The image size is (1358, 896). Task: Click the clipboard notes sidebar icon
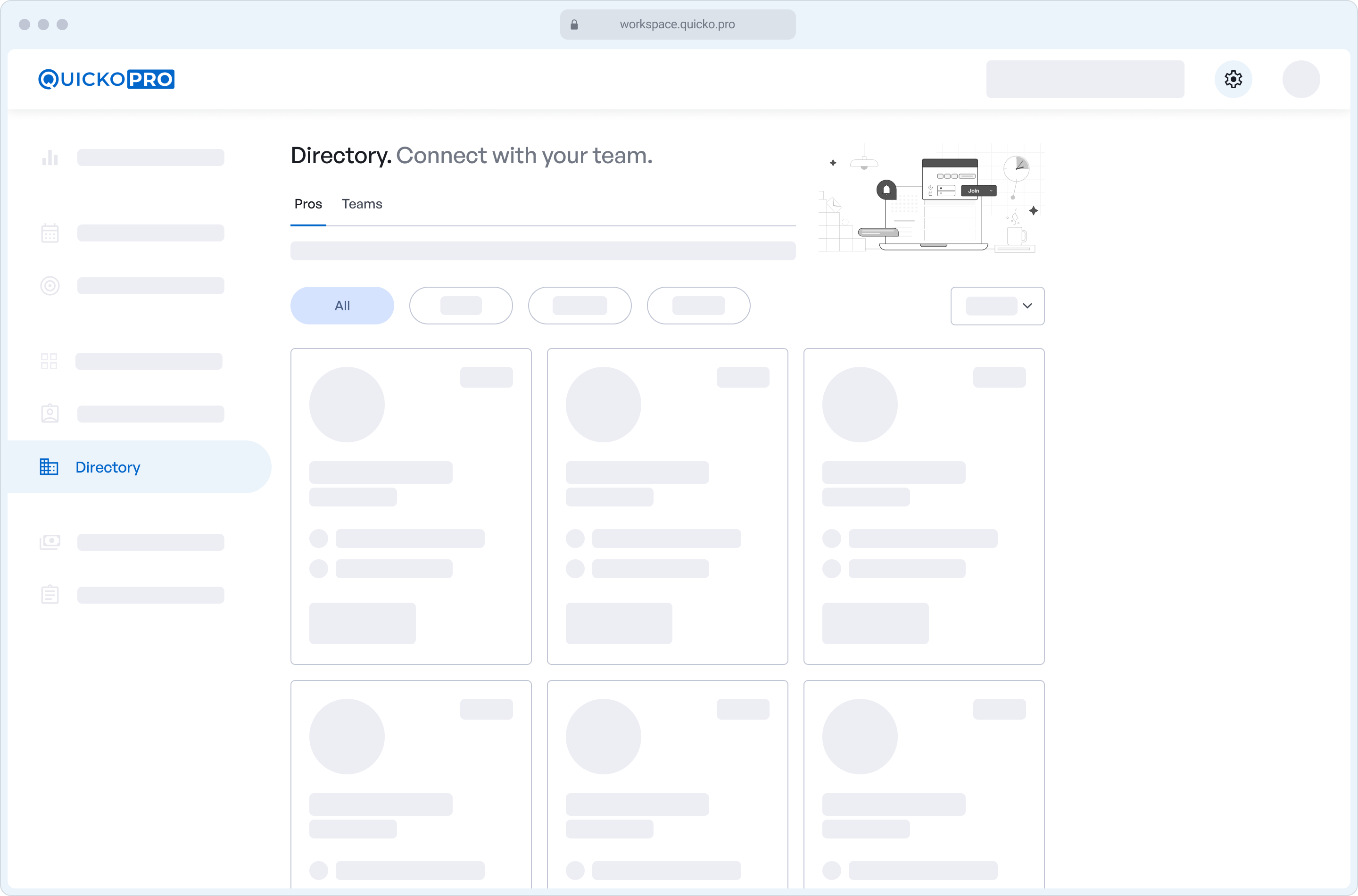click(x=50, y=594)
